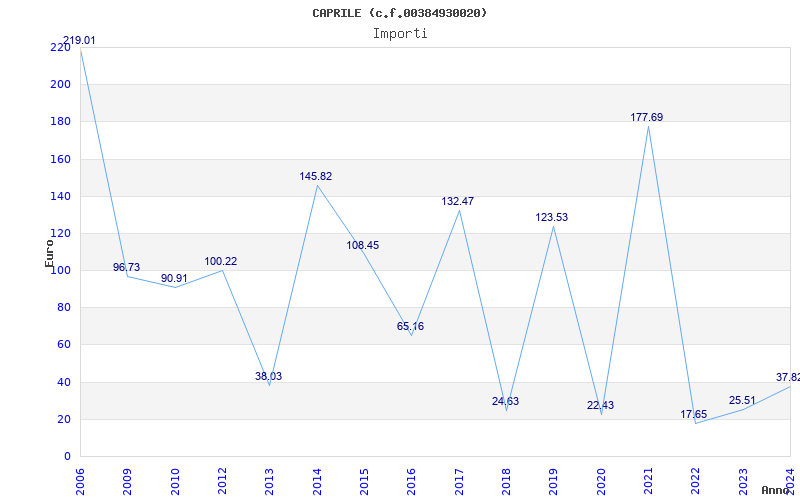Click the 2023 x-axis year label
The image size is (800, 500).
(743, 482)
